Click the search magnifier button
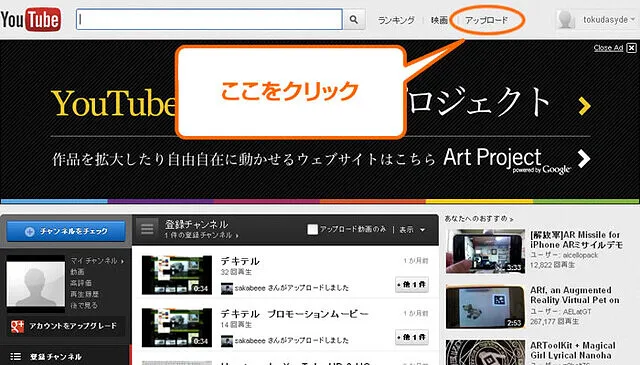 pos(354,19)
